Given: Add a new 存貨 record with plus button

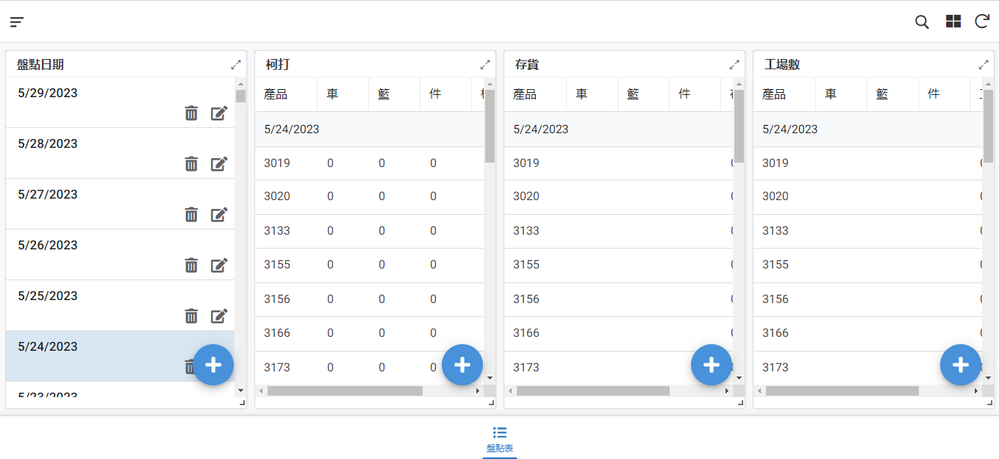Looking at the screenshot, I should click(712, 365).
